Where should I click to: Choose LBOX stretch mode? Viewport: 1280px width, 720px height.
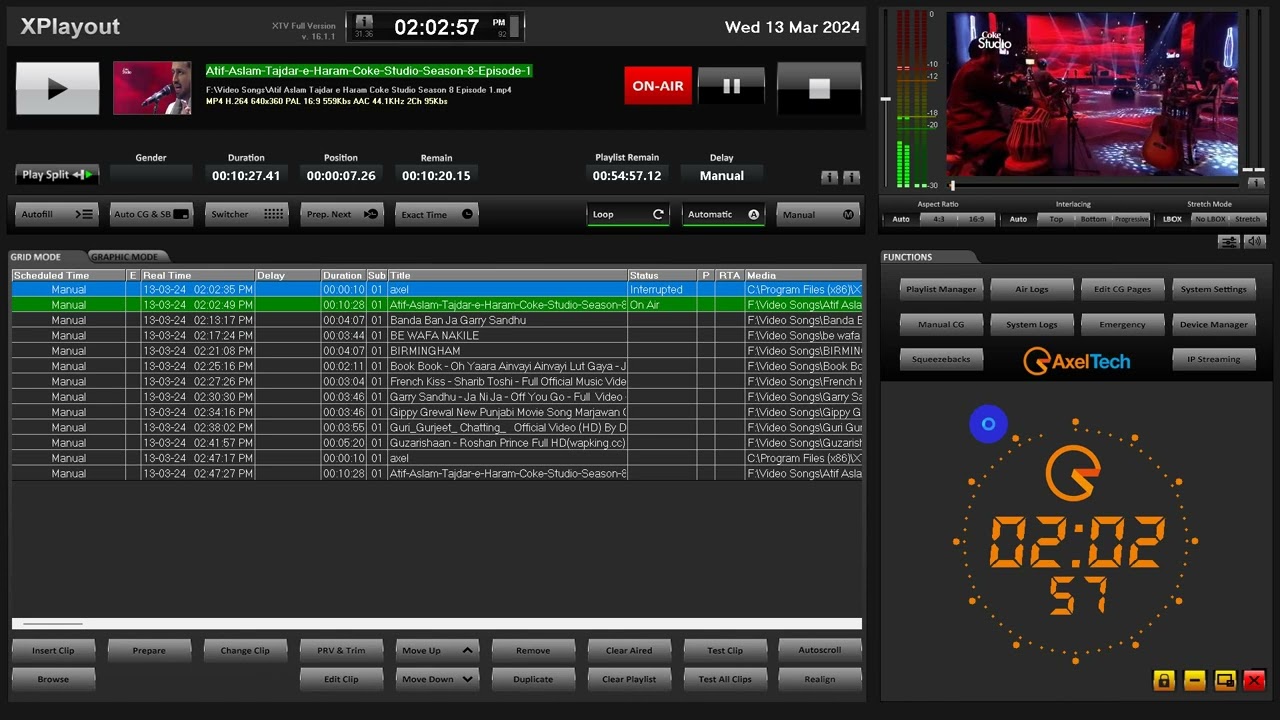1172,219
